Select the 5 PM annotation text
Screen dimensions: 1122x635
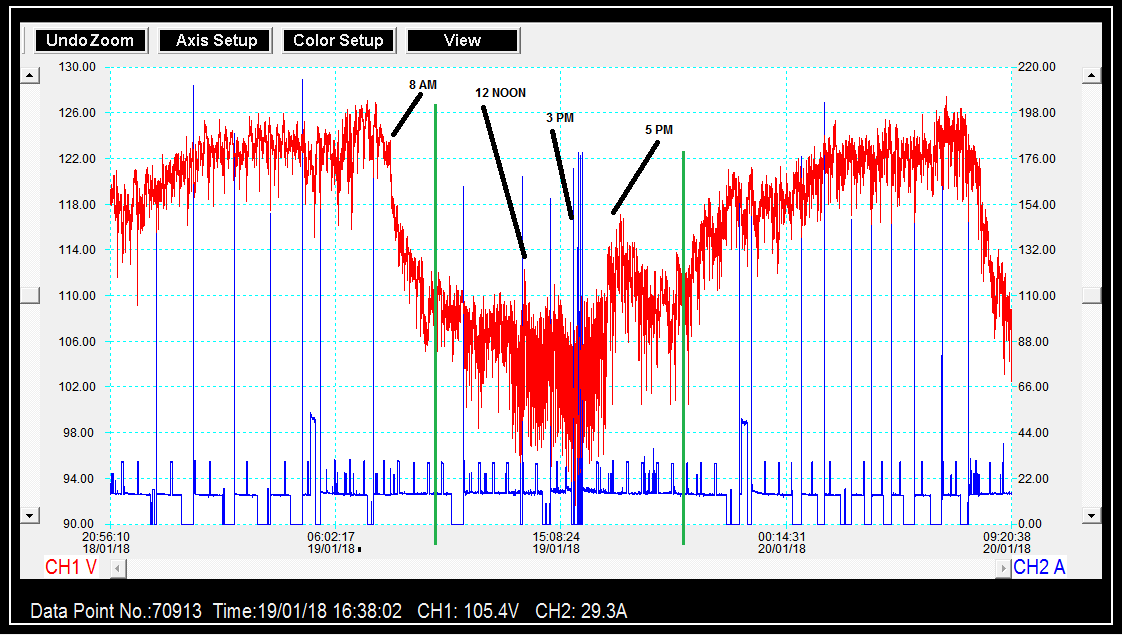[659, 130]
